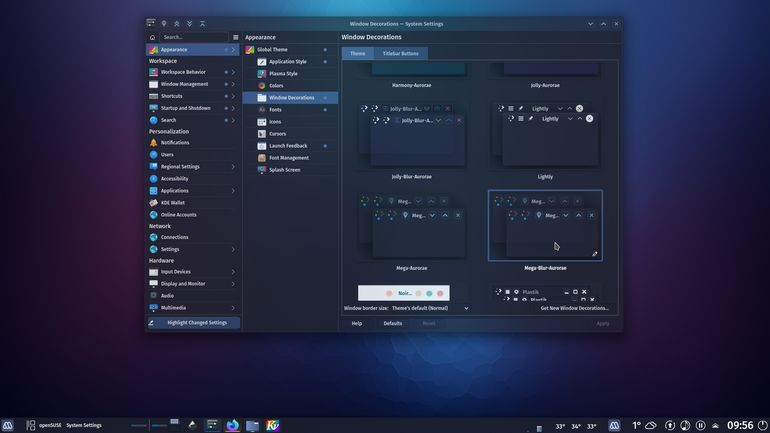Click the edit pencil on the Mega-Blur-Aurorae thumbnail
770x433 pixels.
[595, 254]
